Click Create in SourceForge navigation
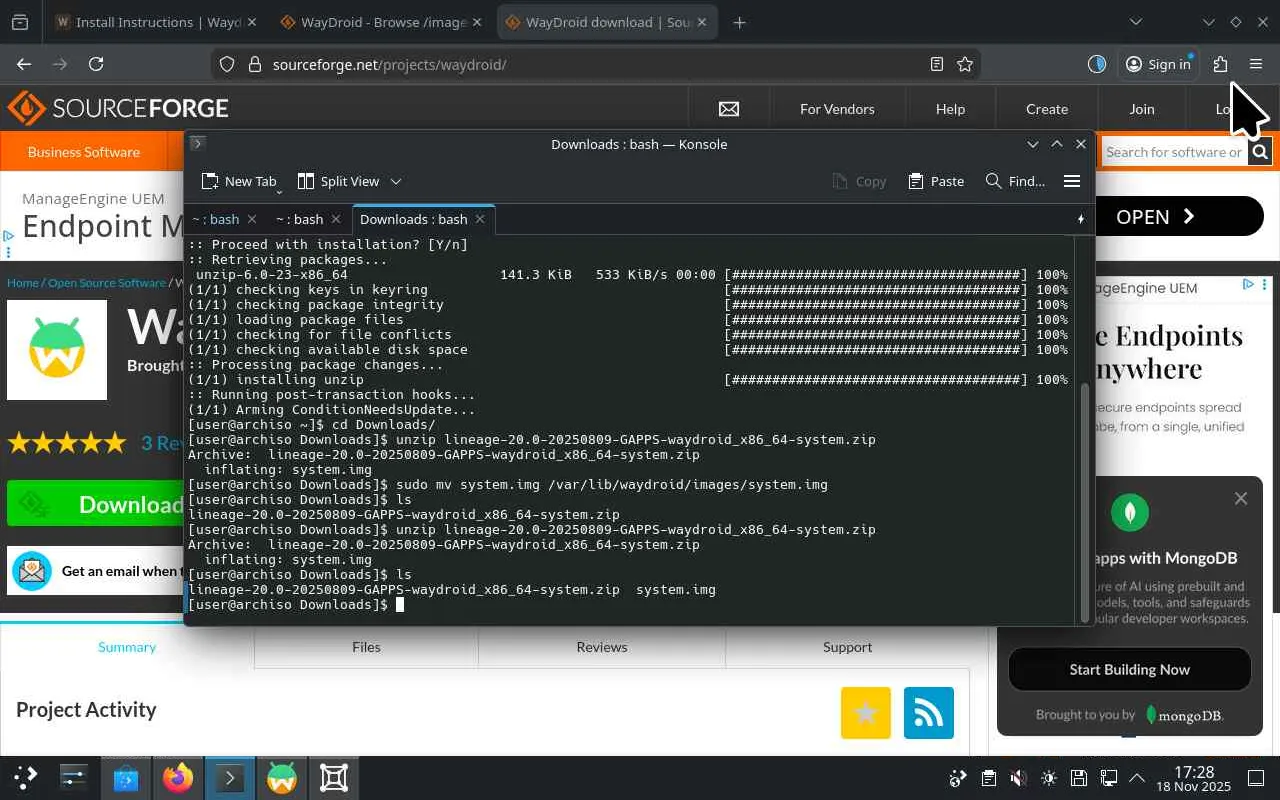Viewport: 1280px width, 800px height. pos(1047,109)
